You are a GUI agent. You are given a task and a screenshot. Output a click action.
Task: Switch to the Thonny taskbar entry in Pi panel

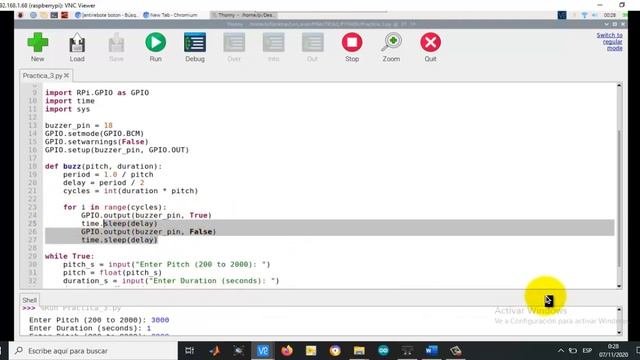[244, 15]
